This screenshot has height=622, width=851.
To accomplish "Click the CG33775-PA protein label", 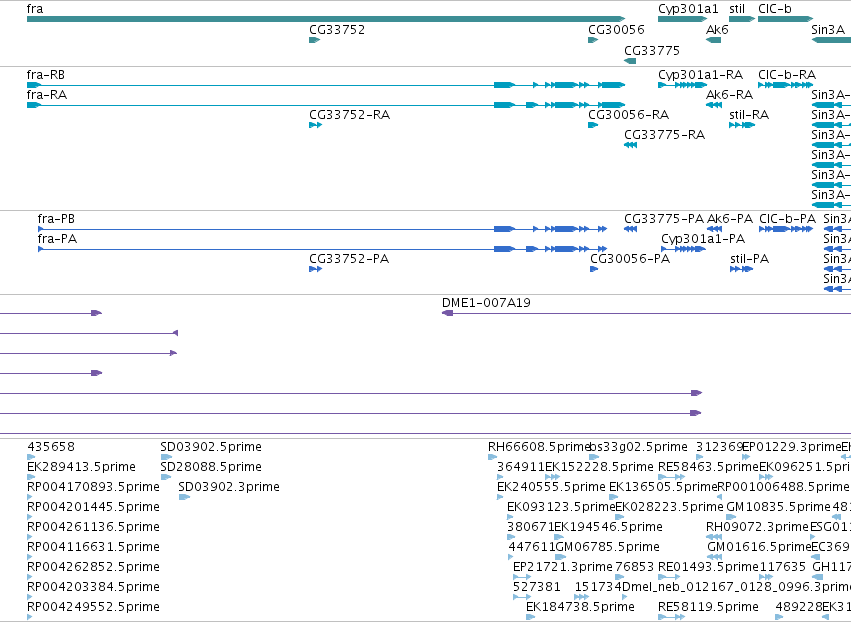I will (664, 219).
